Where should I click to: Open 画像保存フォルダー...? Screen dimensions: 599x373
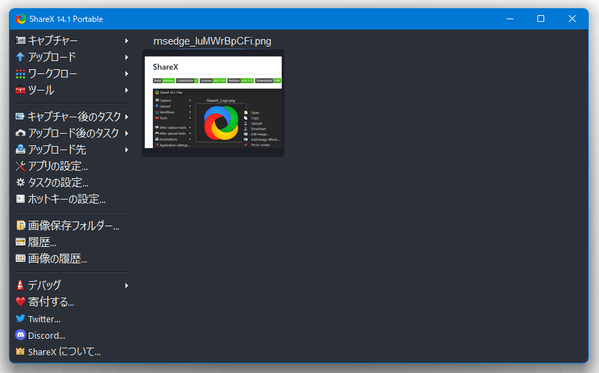(x=73, y=225)
